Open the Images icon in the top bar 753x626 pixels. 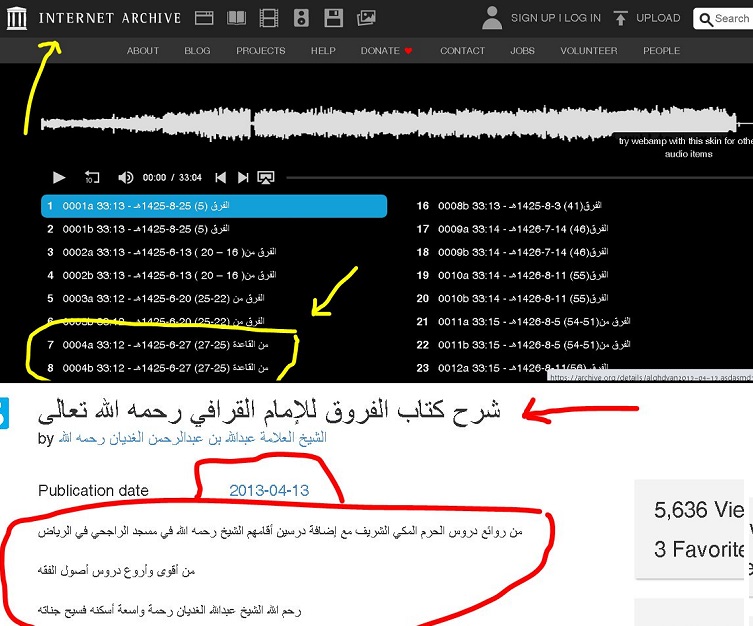point(366,18)
